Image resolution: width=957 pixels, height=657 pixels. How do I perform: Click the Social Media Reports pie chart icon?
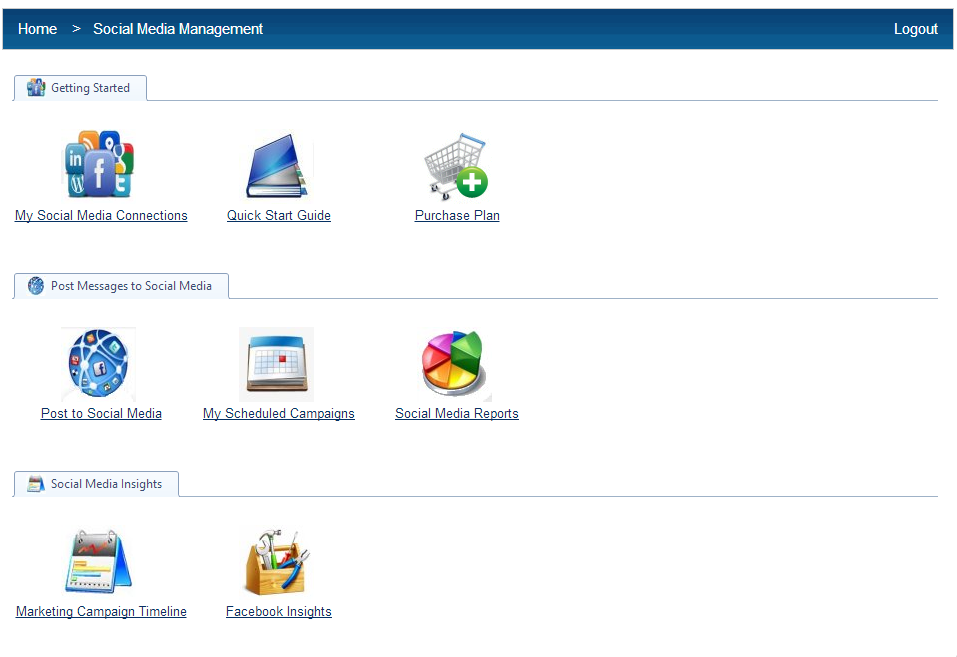[456, 365]
